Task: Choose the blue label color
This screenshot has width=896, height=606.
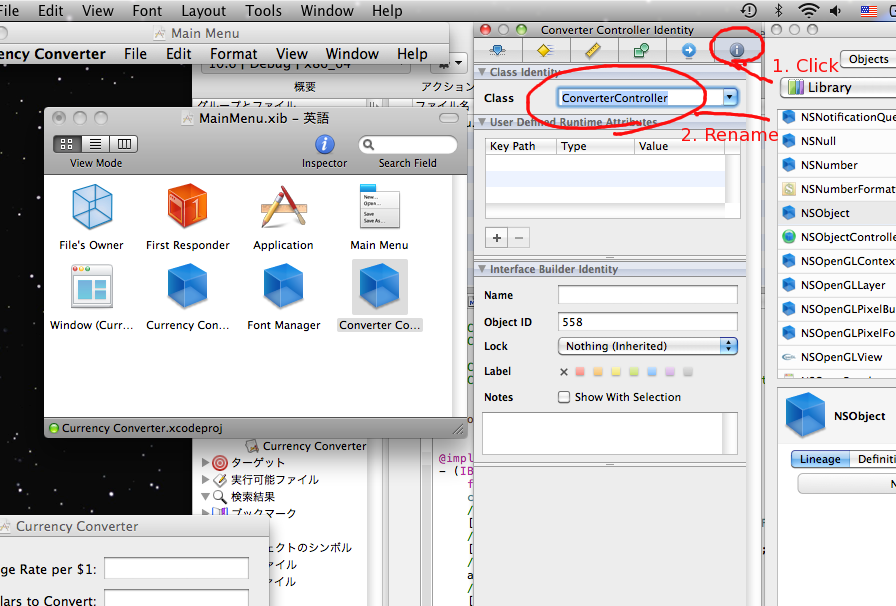Action: tap(652, 372)
